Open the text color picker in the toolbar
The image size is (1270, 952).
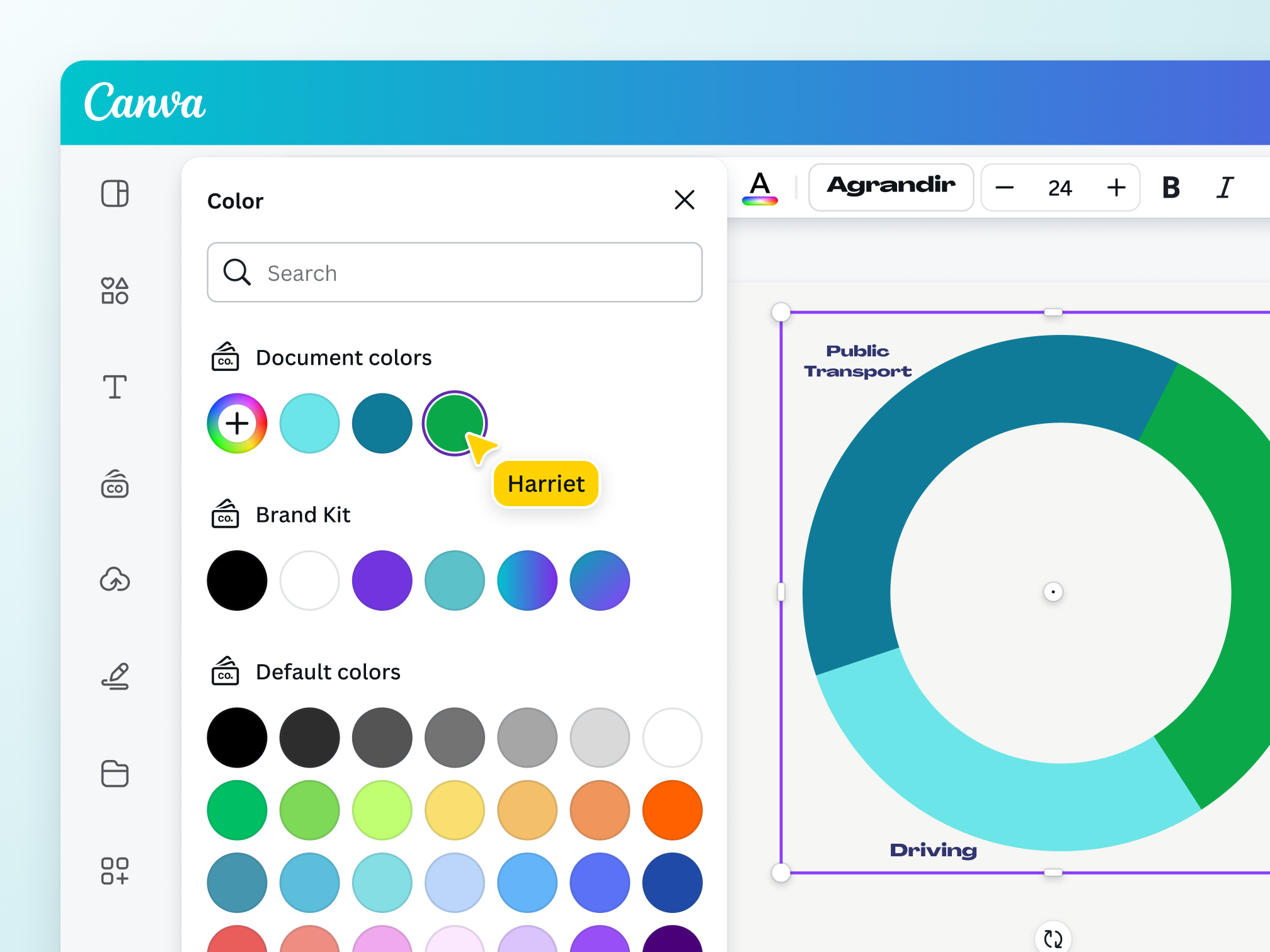coord(760,187)
